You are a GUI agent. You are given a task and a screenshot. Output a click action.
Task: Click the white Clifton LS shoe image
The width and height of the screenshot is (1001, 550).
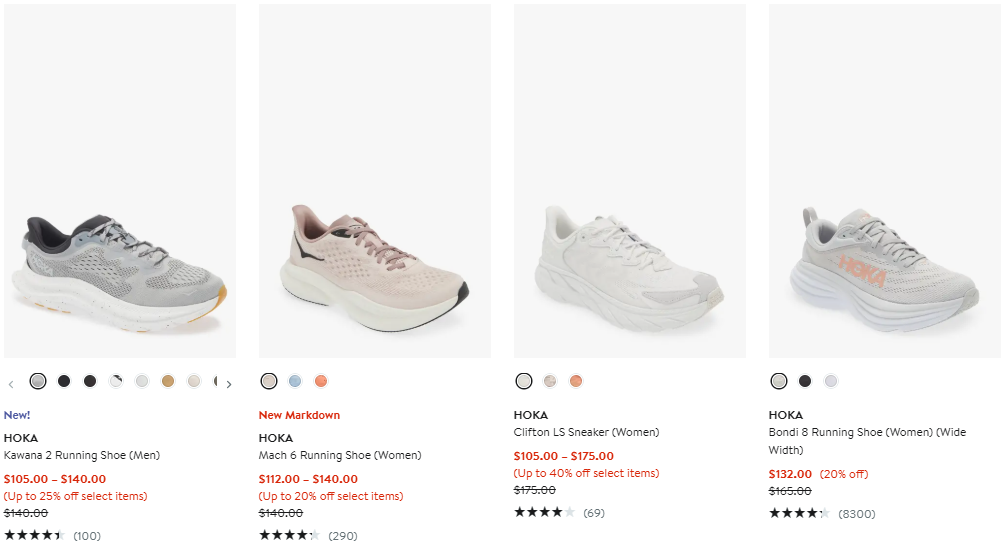pos(630,265)
